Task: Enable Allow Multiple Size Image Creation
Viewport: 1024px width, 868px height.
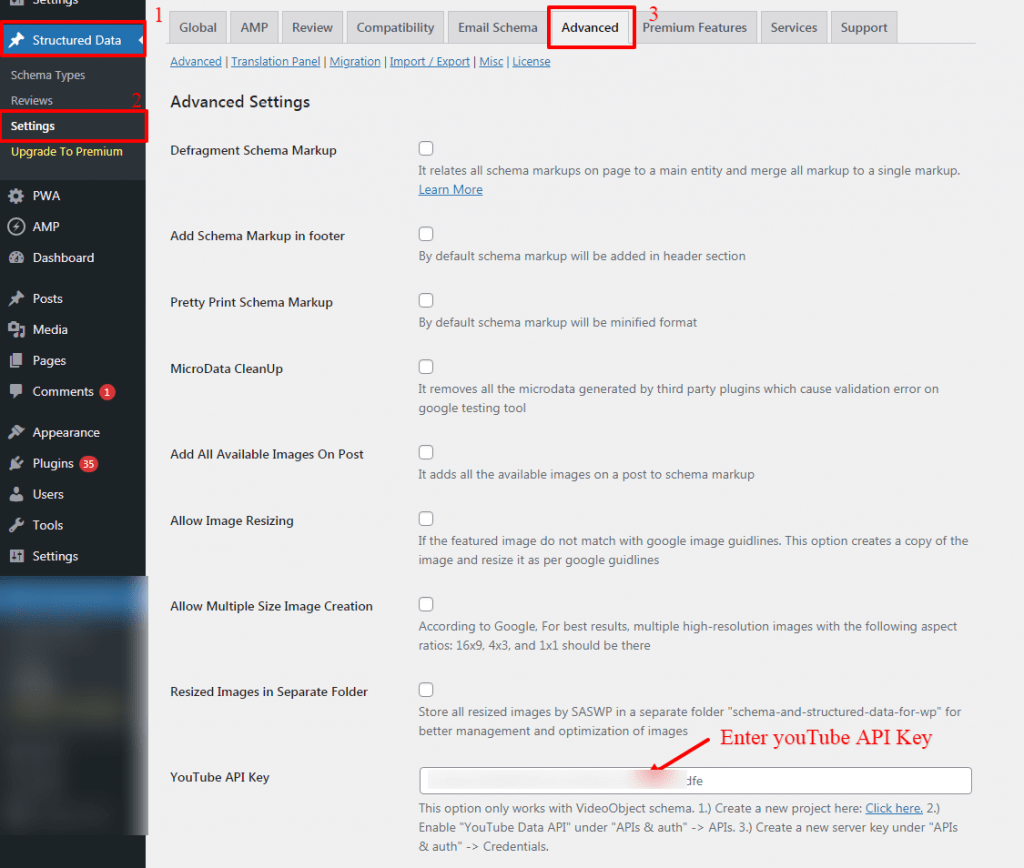Action: 426,604
